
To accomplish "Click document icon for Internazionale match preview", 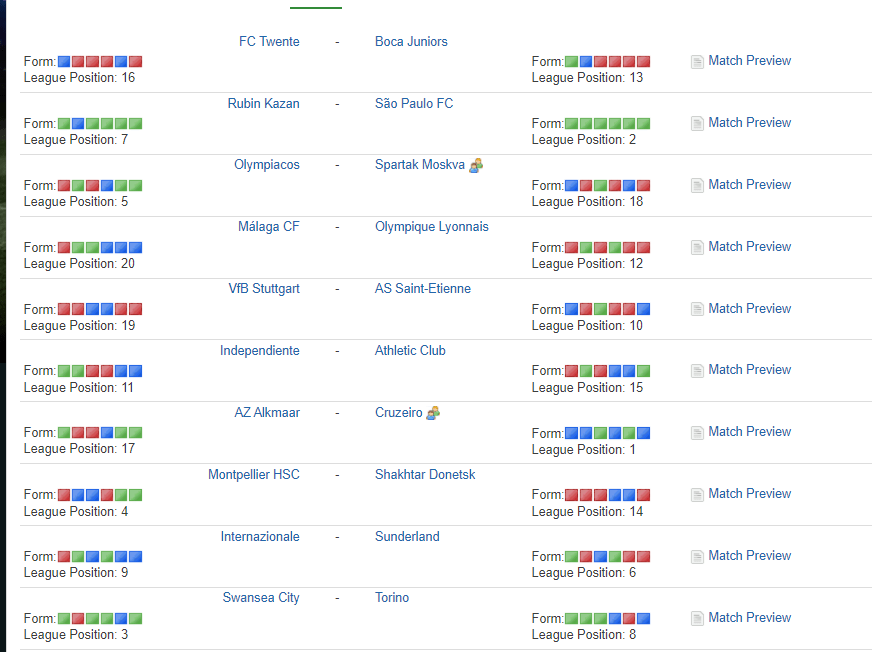I will tap(697, 557).
